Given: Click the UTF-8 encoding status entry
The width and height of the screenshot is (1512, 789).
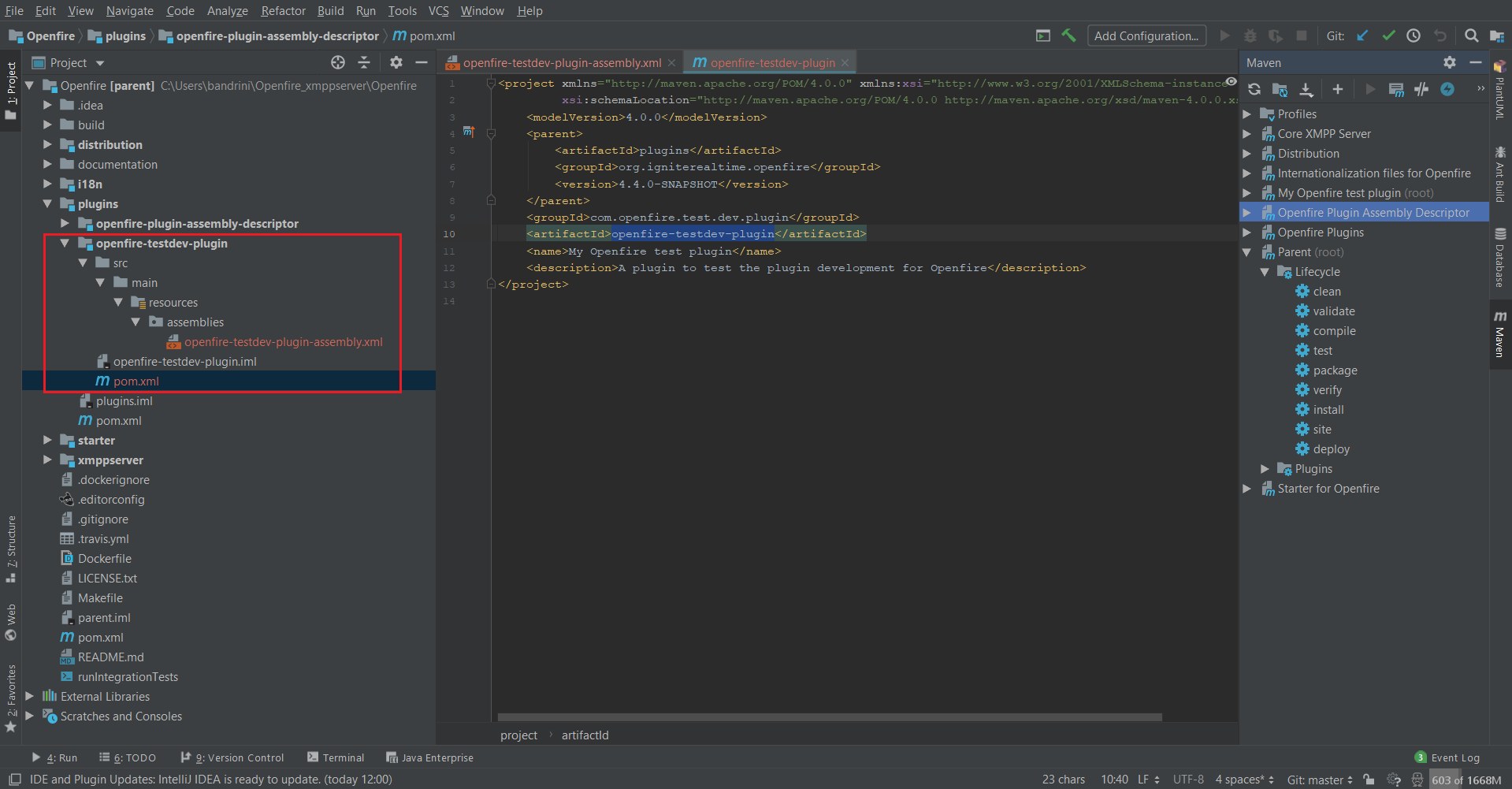Looking at the screenshot, I should point(1188,780).
